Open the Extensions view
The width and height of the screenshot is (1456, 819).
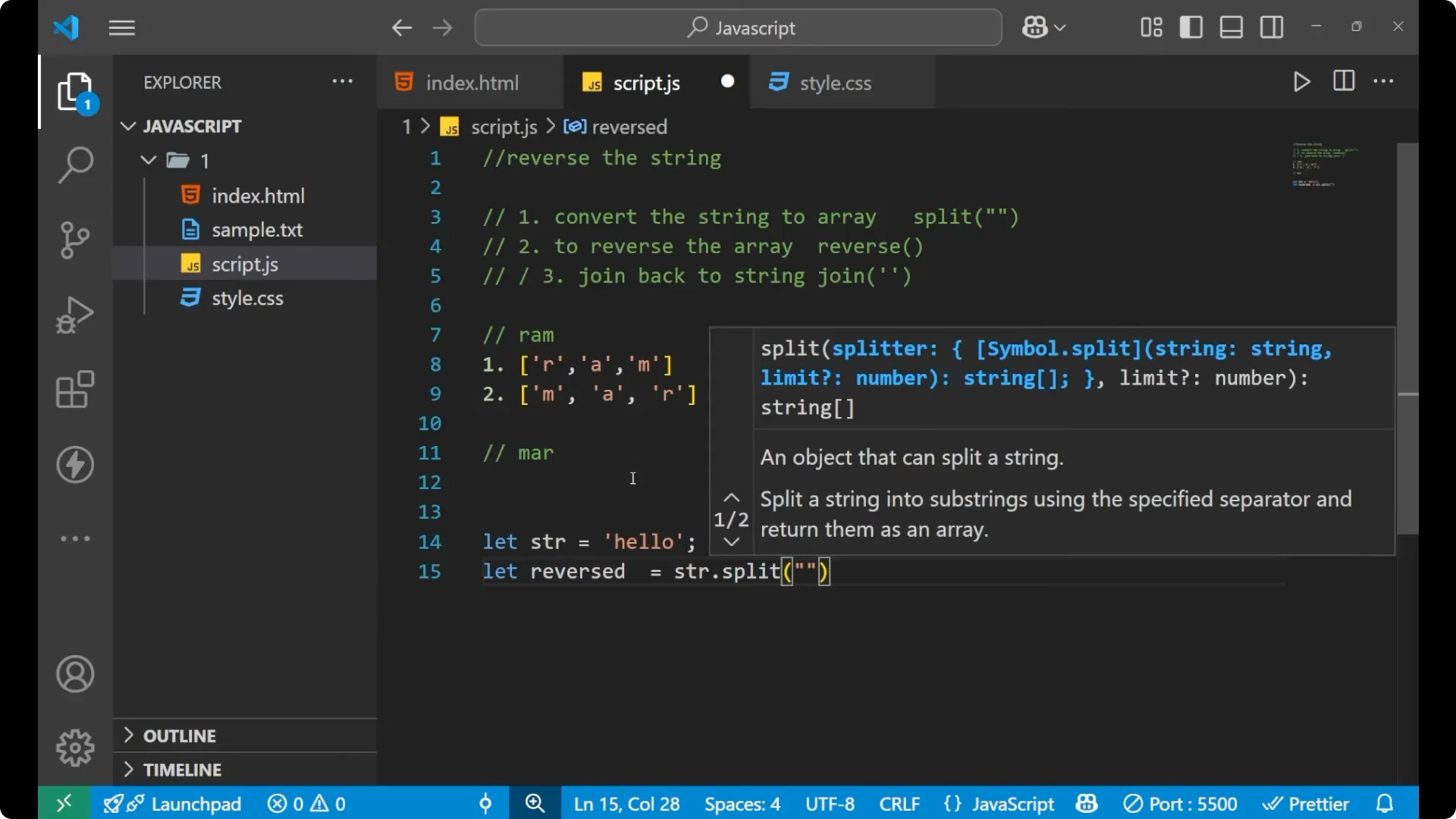click(x=74, y=389)
